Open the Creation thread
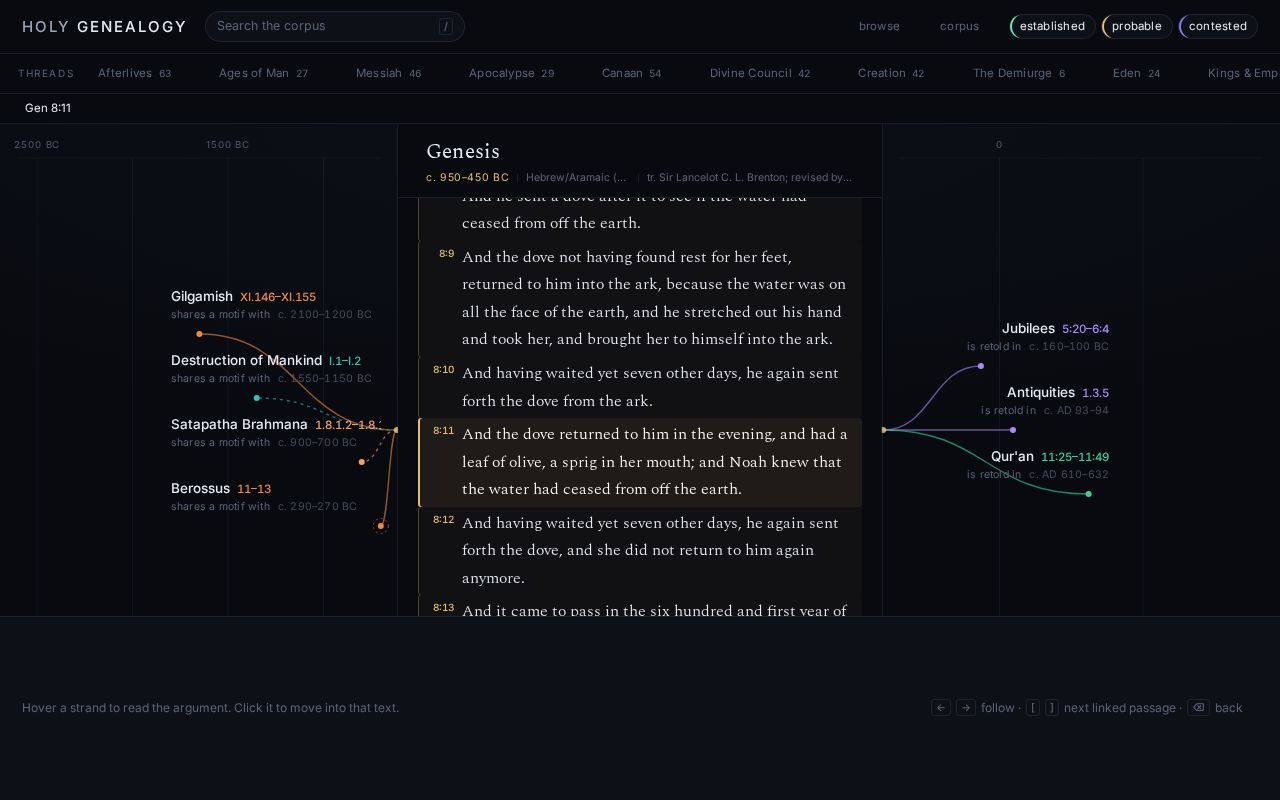 point(891,73)
